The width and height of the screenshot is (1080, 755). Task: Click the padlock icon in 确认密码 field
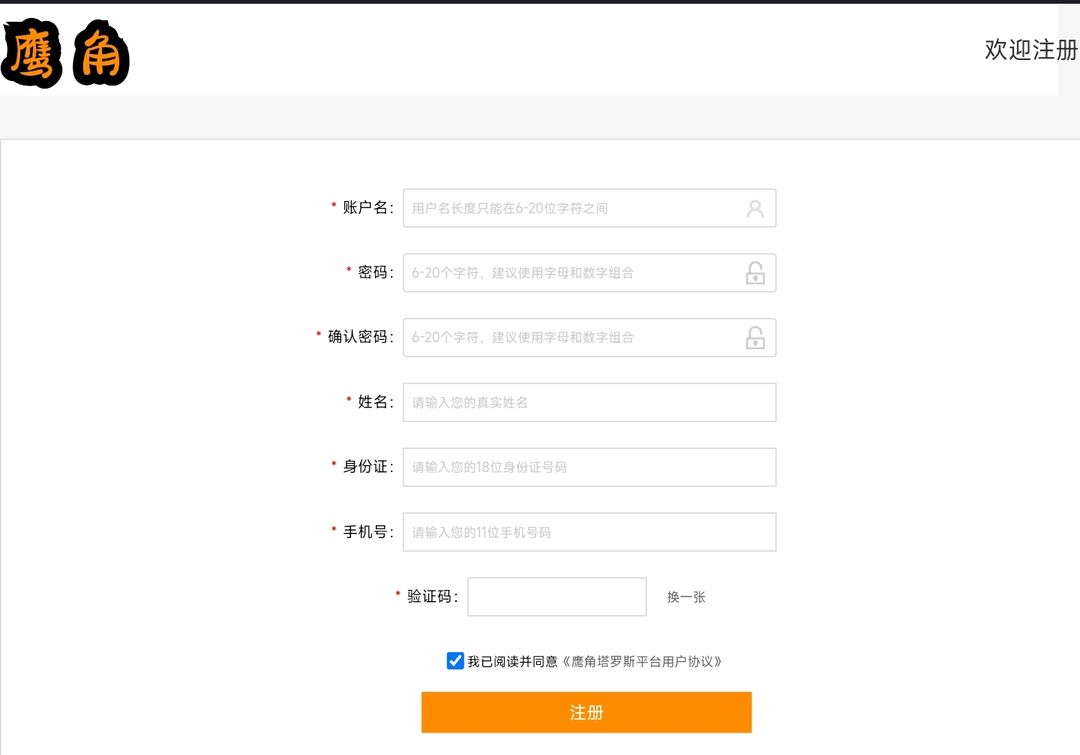(x=755, y=338)
